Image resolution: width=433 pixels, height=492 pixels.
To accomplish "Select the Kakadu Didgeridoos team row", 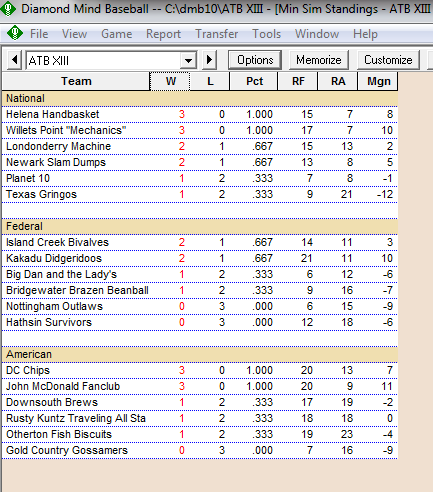I will tap(200, 258).
